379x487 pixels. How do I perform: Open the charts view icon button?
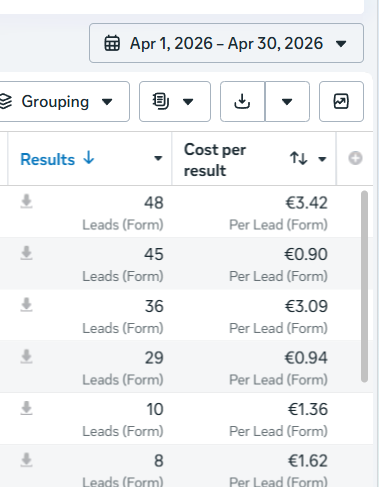pyautogui.click(x=341, y=101)
